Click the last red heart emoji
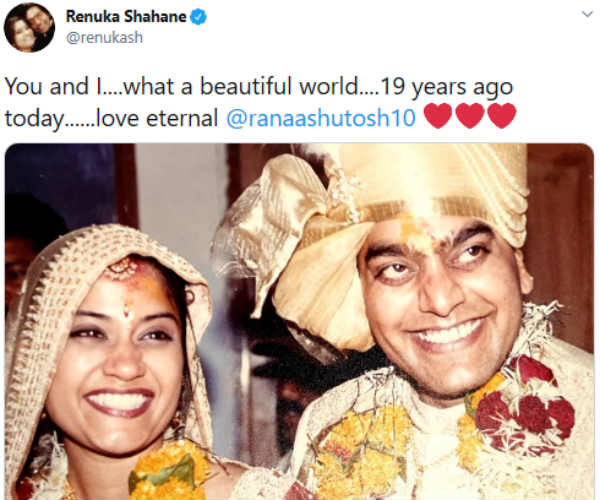 (x=502, y=116)
